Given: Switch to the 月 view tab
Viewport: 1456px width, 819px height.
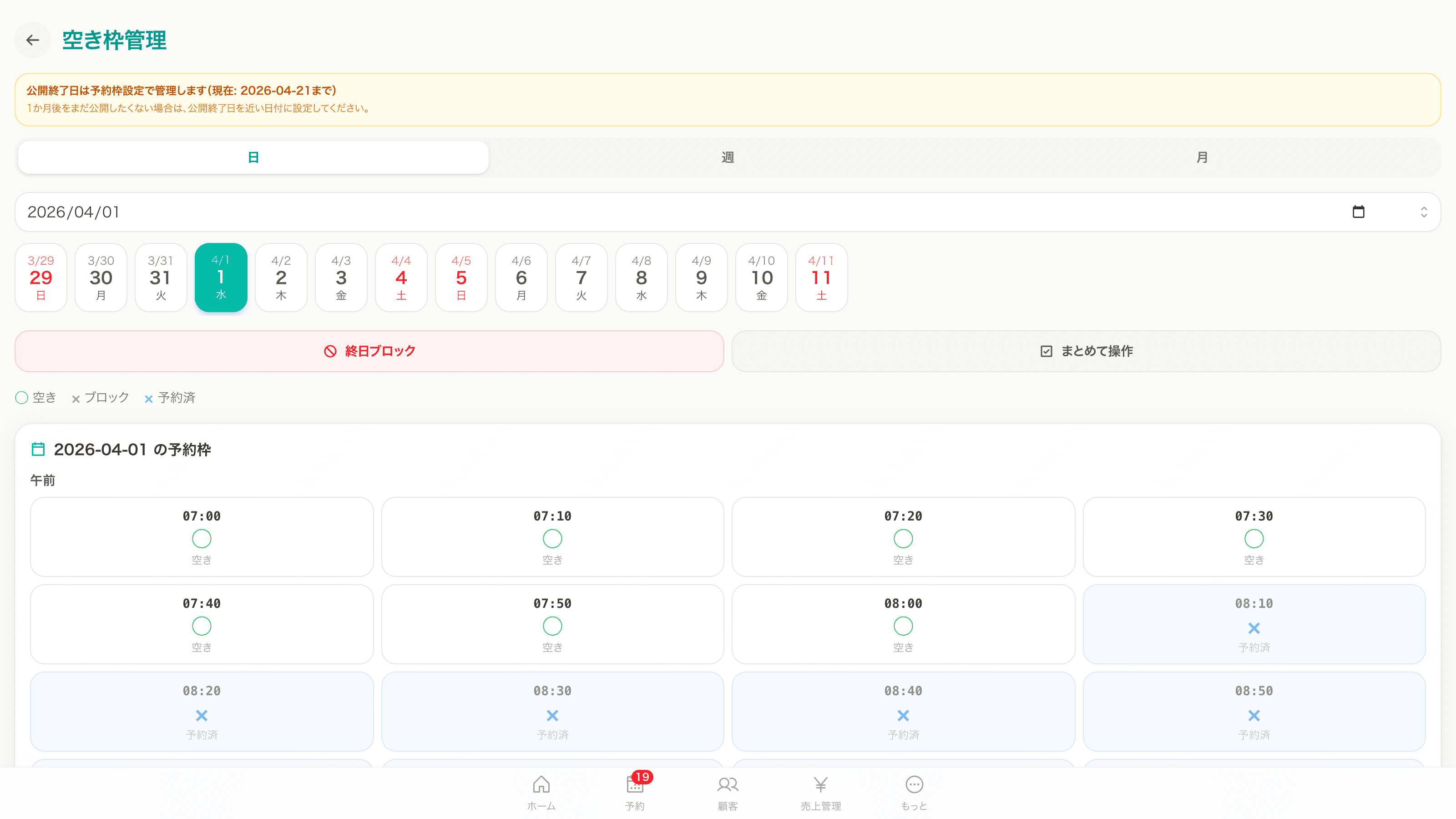Looking at the screenshot, I should [x=1202, y=157].
